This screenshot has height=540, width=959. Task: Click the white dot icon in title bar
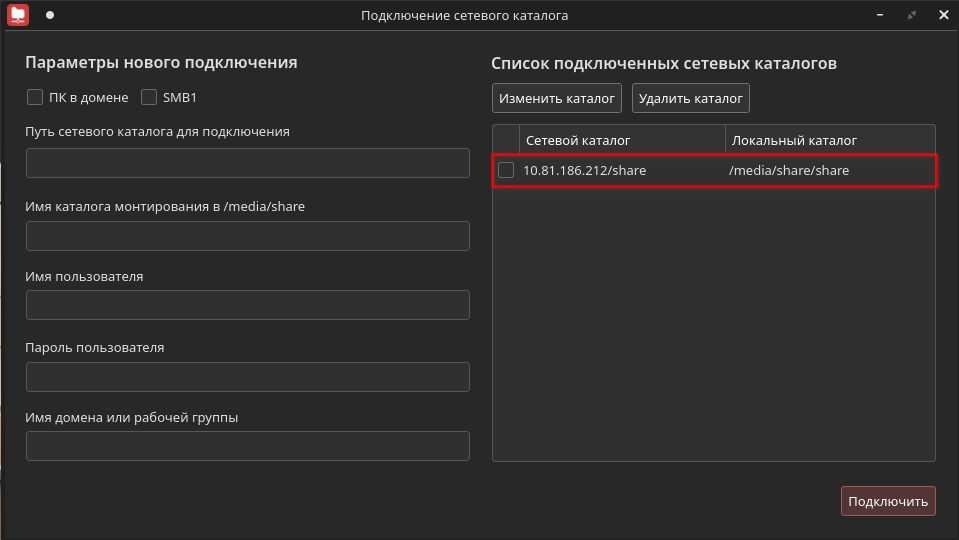click(50, 15)
